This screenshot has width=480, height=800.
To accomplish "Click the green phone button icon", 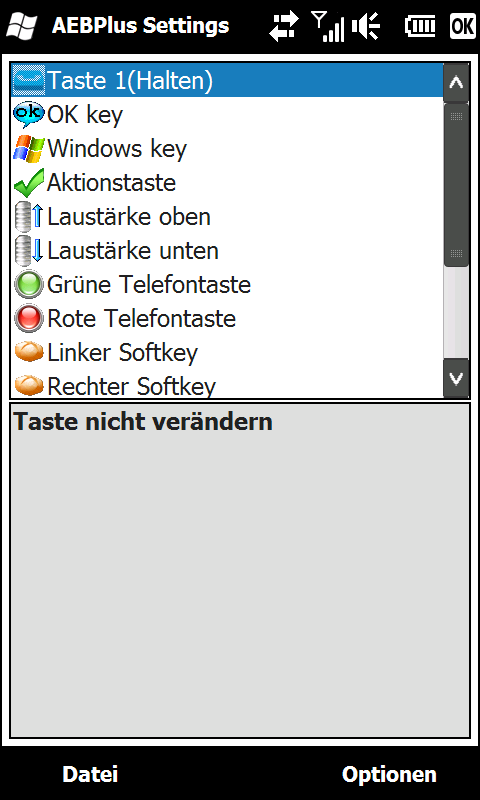I will (x=29, y=284).
